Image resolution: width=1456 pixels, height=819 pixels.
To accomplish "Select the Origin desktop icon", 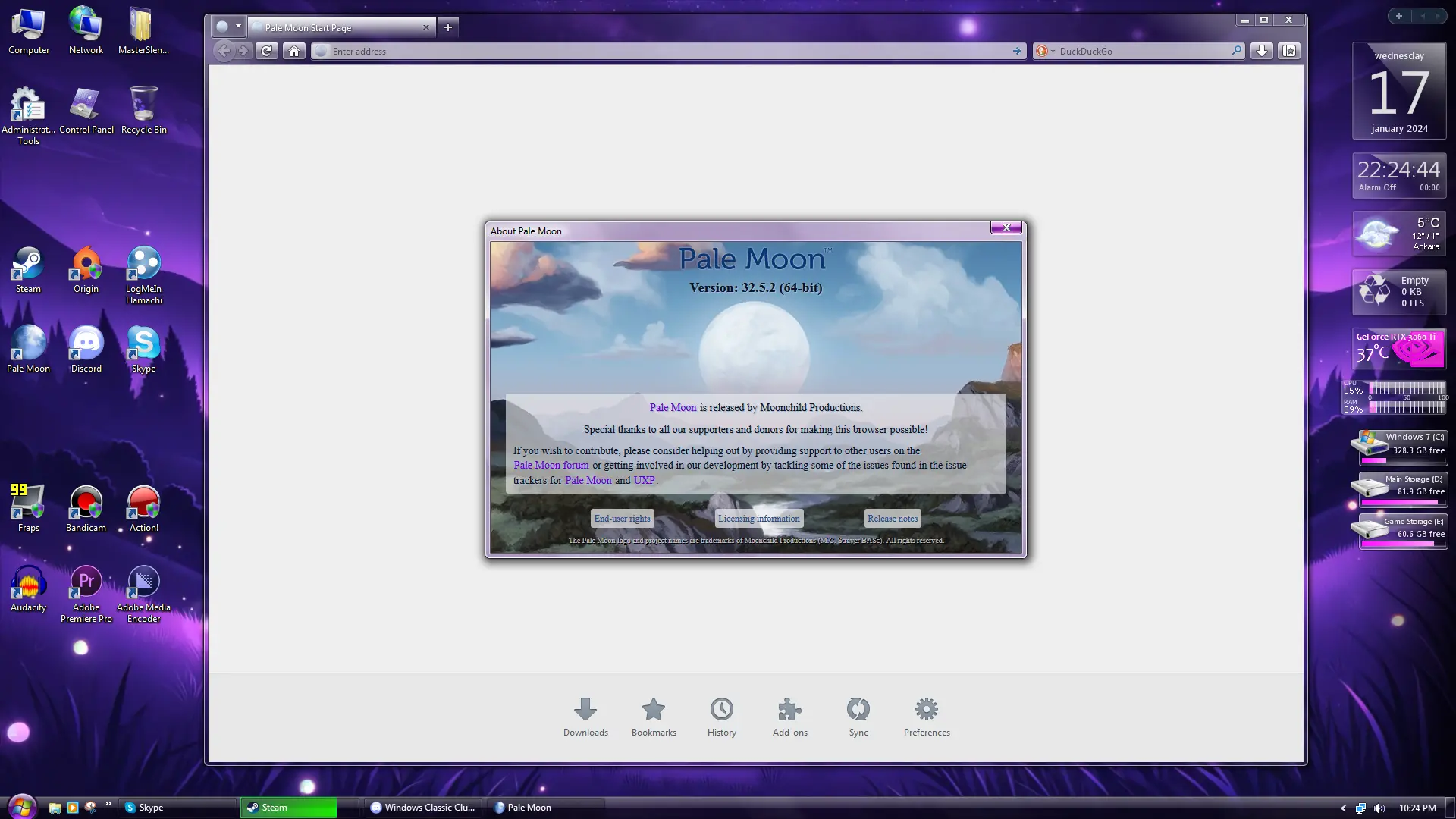I will 86,271.
